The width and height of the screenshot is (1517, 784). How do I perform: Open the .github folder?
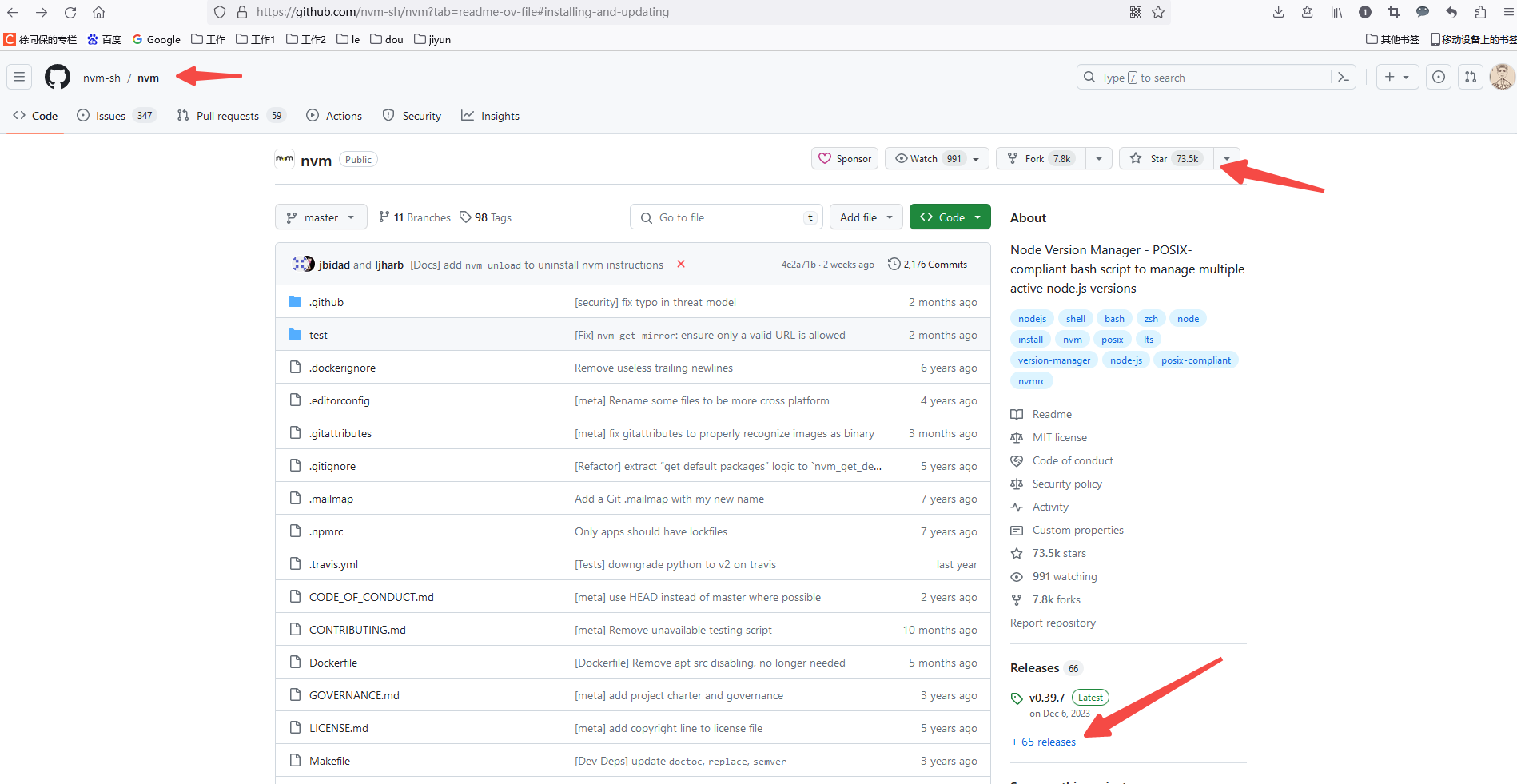tap(326, 302)
